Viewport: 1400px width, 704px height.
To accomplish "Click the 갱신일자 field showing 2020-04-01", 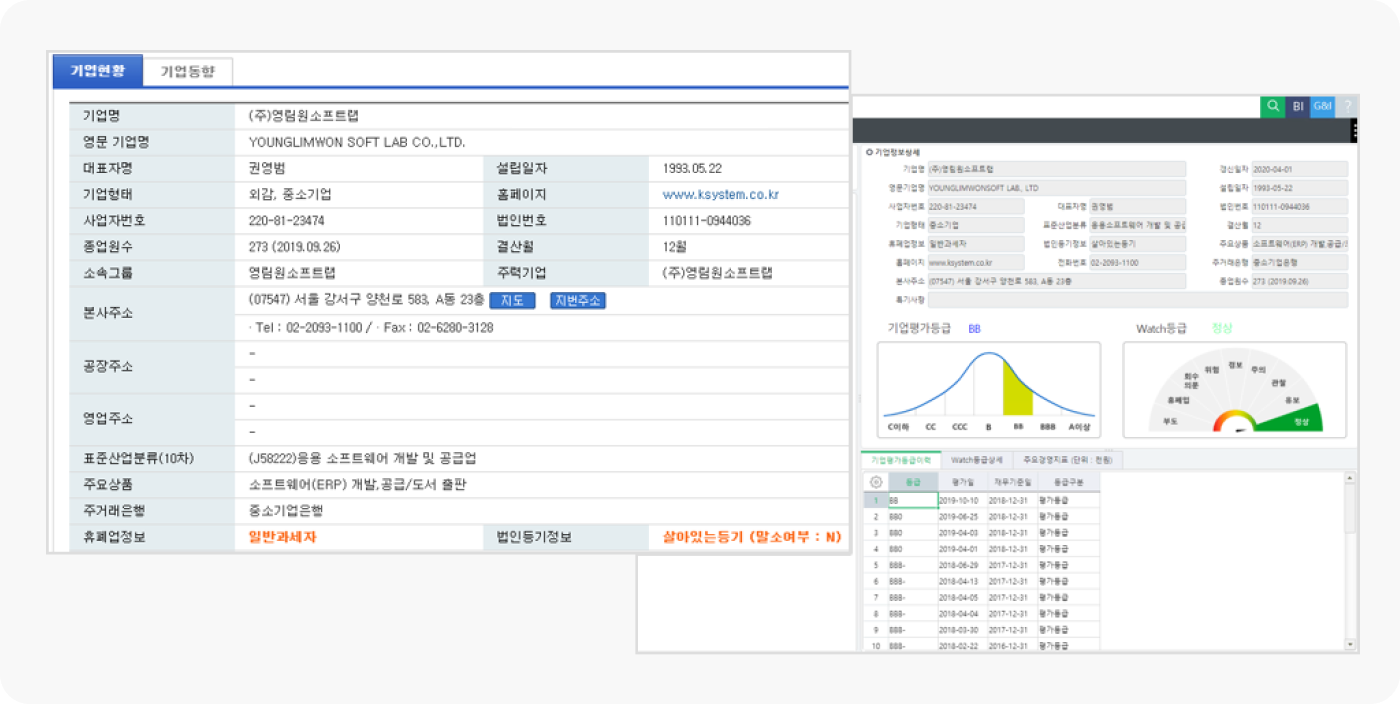I will (x=1299, y=170).
